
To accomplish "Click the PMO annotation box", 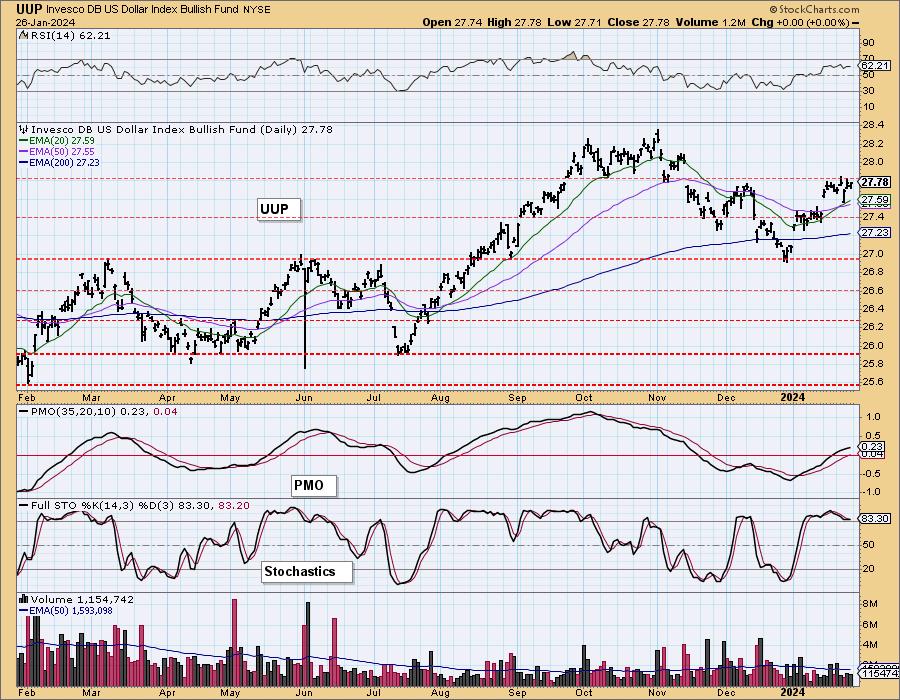I will pyautogui.click(x=314, y=486).
